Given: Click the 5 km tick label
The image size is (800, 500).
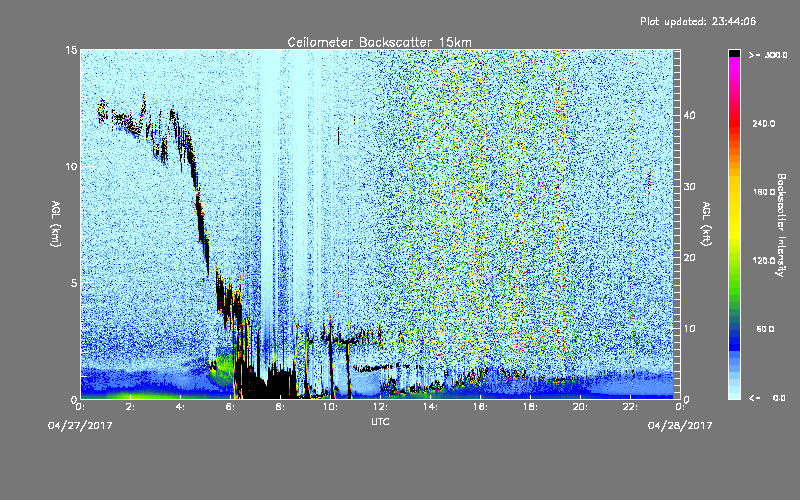Looking at the screenshot, I should click(74, 283).
